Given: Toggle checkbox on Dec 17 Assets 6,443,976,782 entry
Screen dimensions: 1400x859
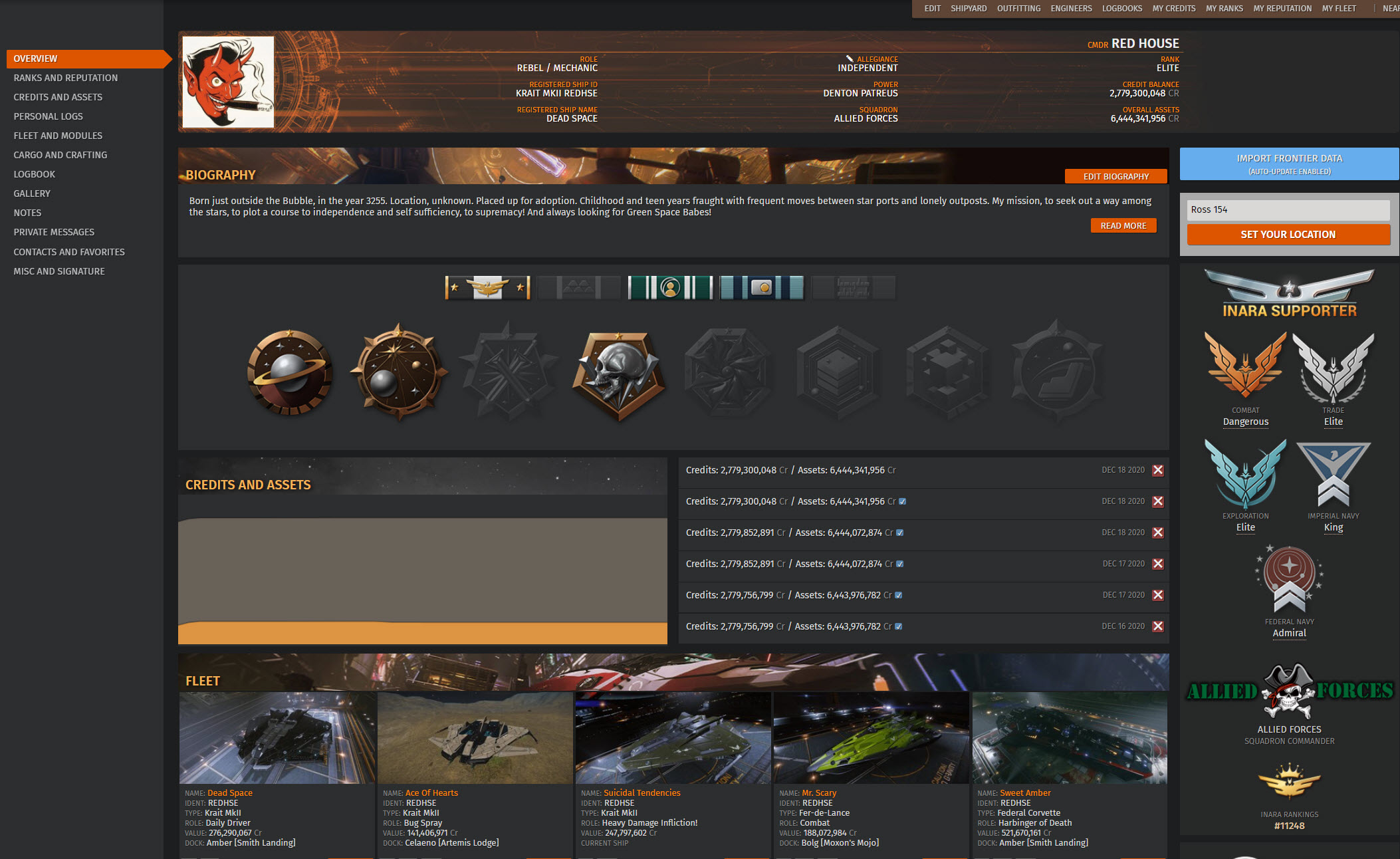Looking at the screenshot, I should click(898, 595).
